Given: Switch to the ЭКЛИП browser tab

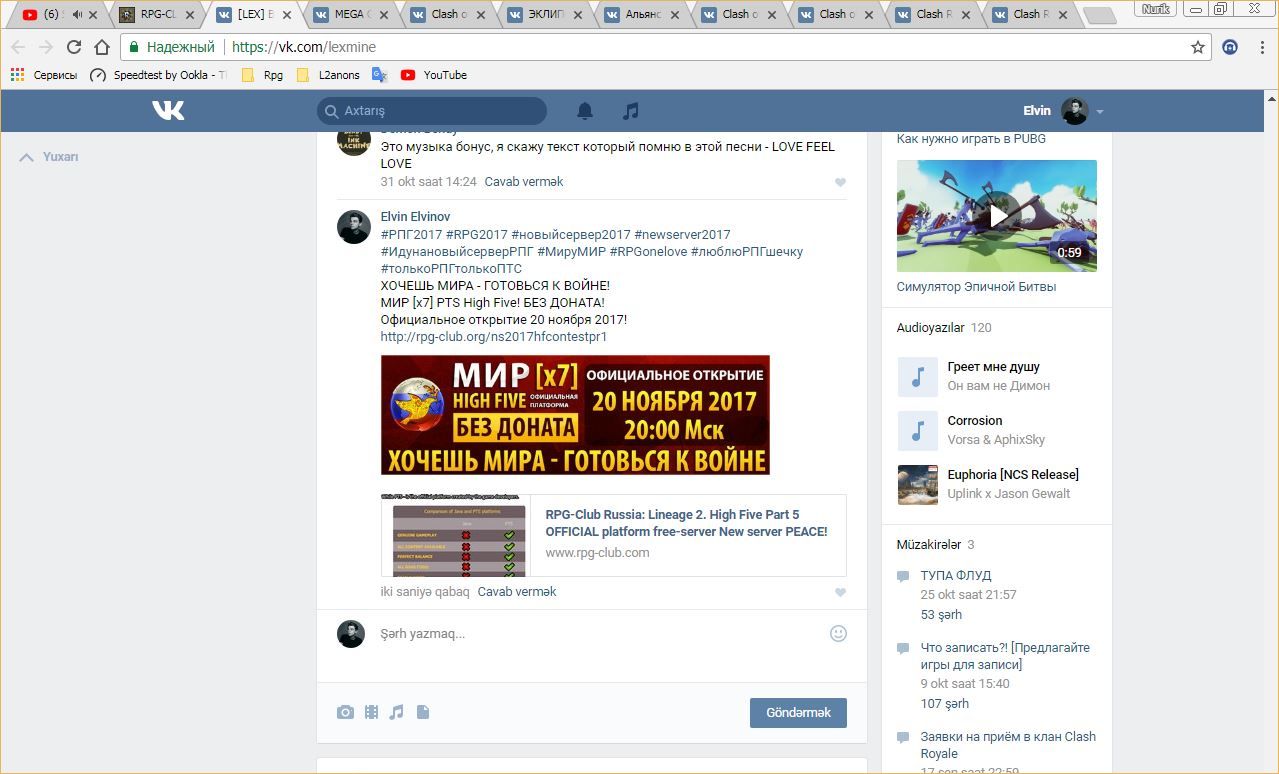Looking at the screenshot, I should 544,14.
